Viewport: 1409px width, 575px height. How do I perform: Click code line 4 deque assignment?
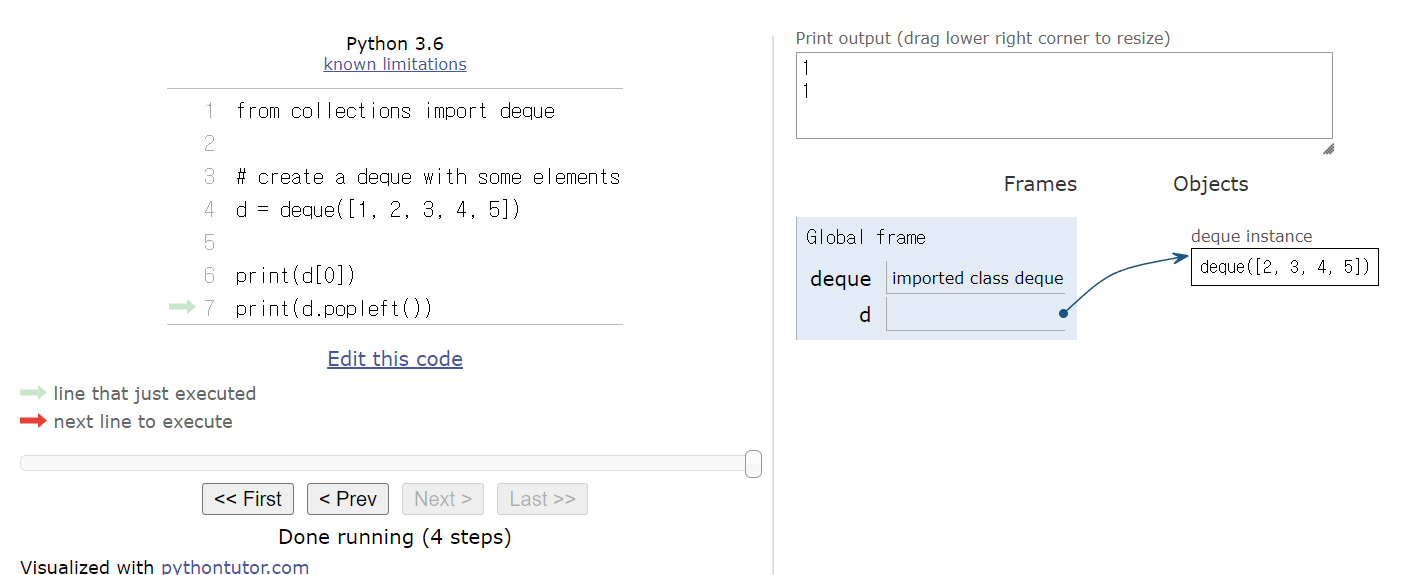click(378, 210)
